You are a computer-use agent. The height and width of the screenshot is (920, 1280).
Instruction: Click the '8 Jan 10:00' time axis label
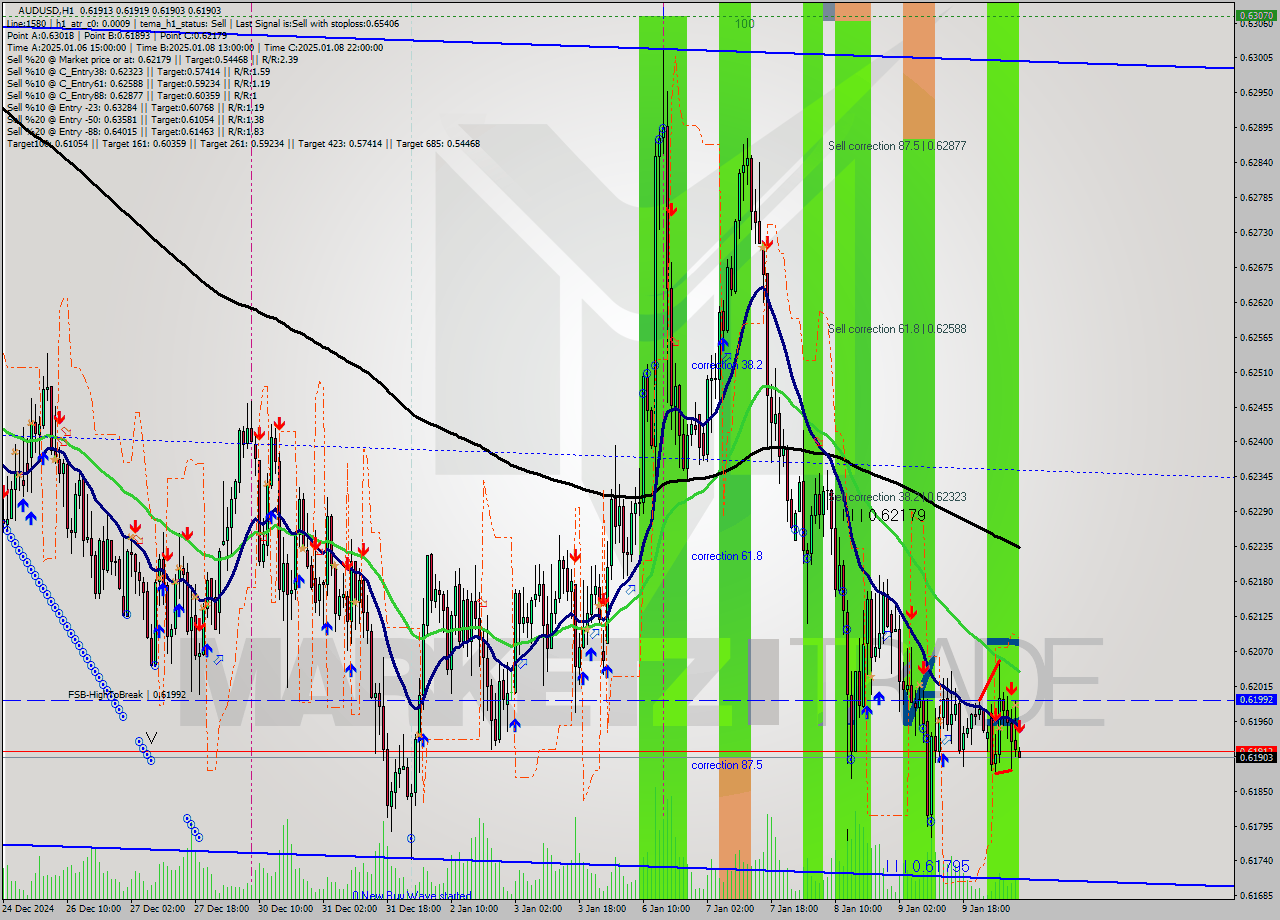click(x=858, y=910)
